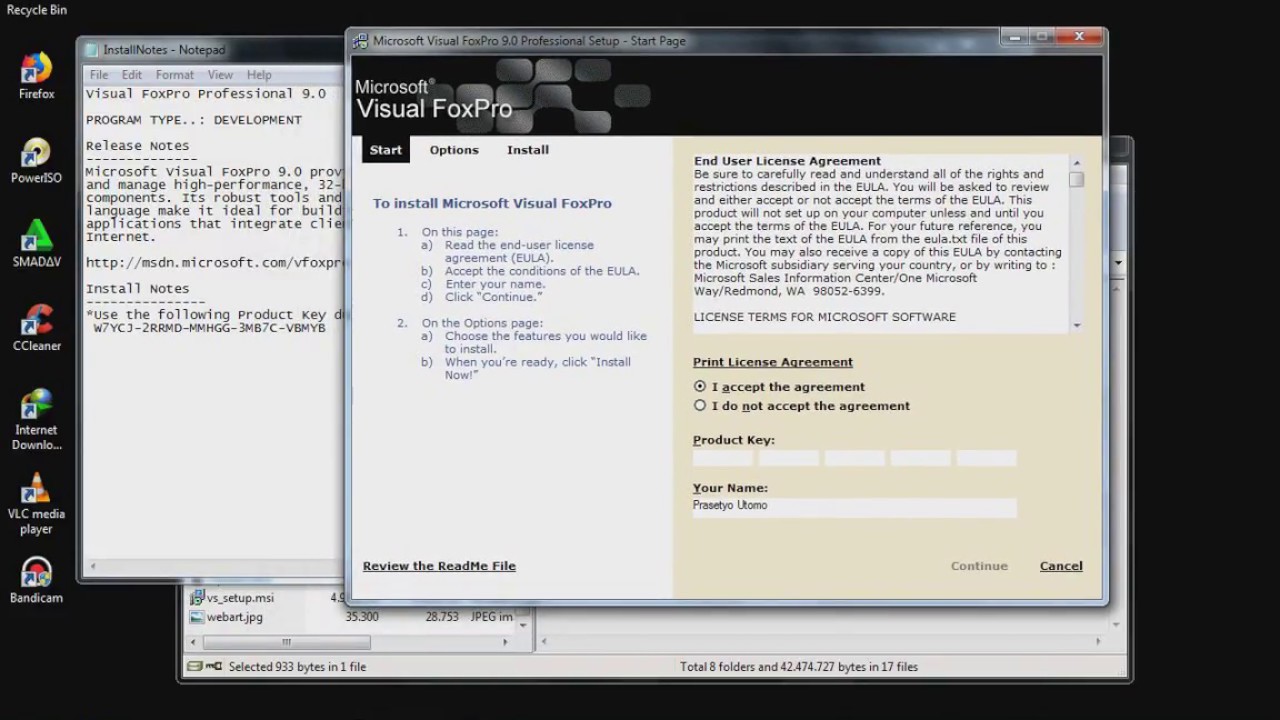Close the FoxPro Setup window
This screenshot has height=720, width=1280.
pyautogui.click(x=1079, y=37)
